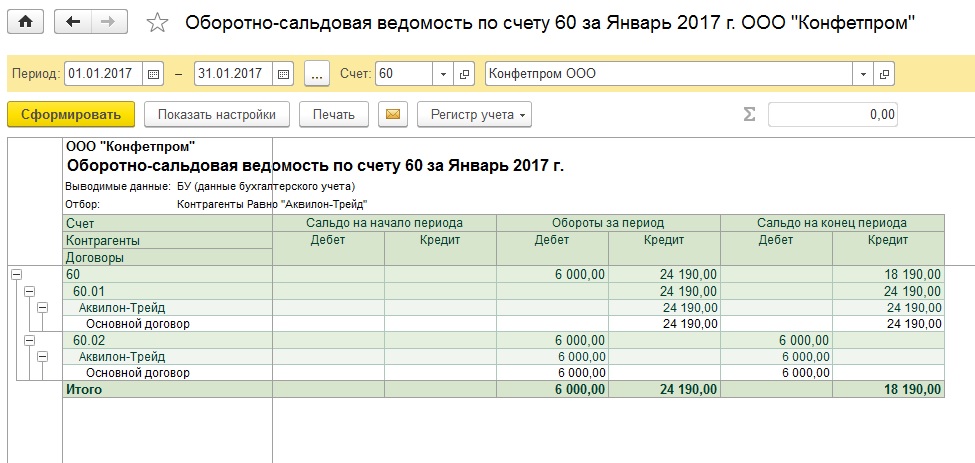This screenshot has width=975, height=463.
Task: Click the Сформировать button
Action: (x=71, y=114)
